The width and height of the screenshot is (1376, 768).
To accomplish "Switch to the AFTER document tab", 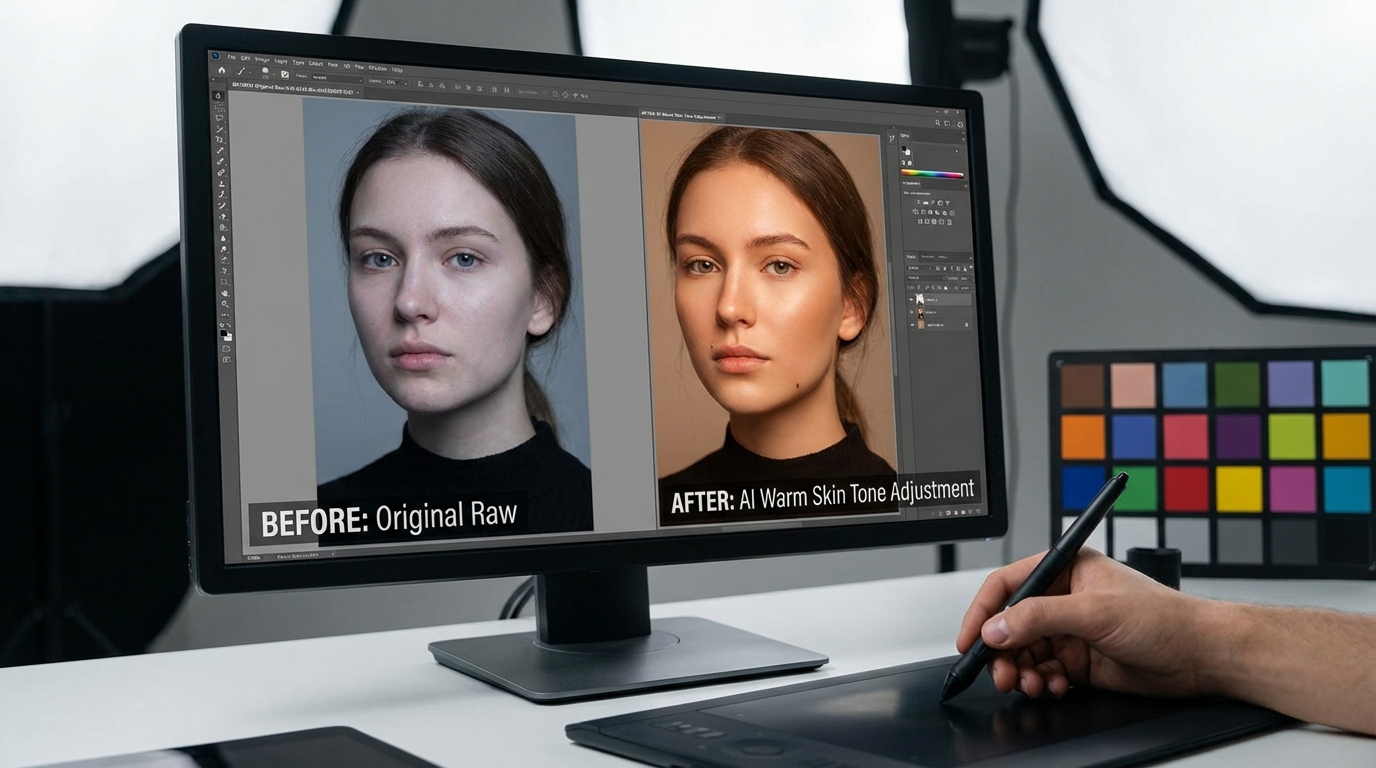I will pos(680,116).
